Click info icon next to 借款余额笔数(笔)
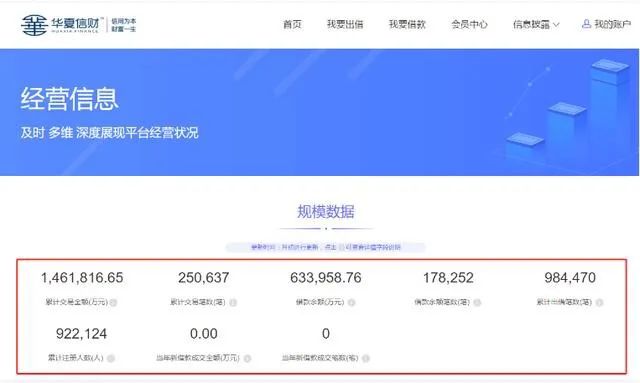640x383 pixels. 477,303
